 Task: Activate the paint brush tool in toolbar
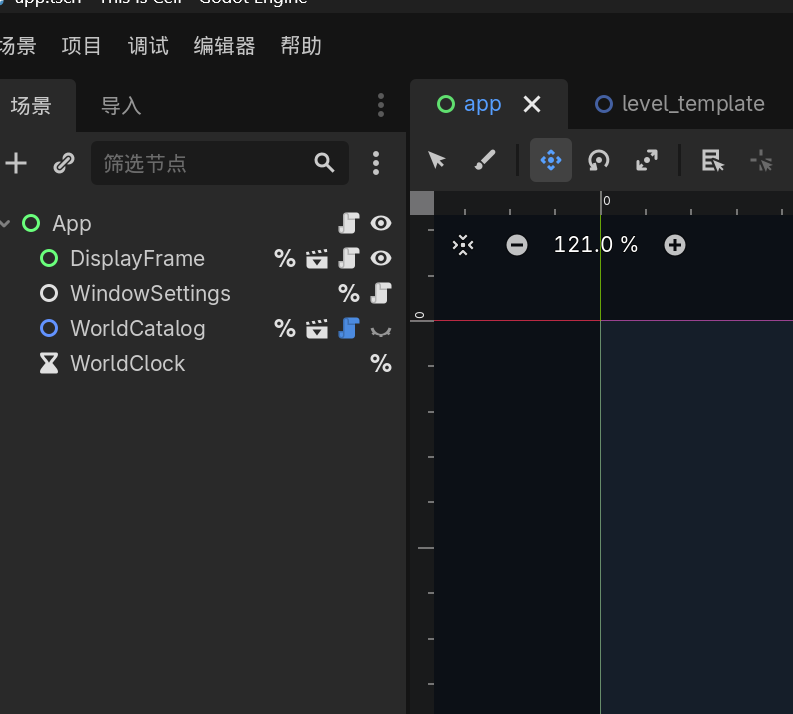tap(484, 160)
